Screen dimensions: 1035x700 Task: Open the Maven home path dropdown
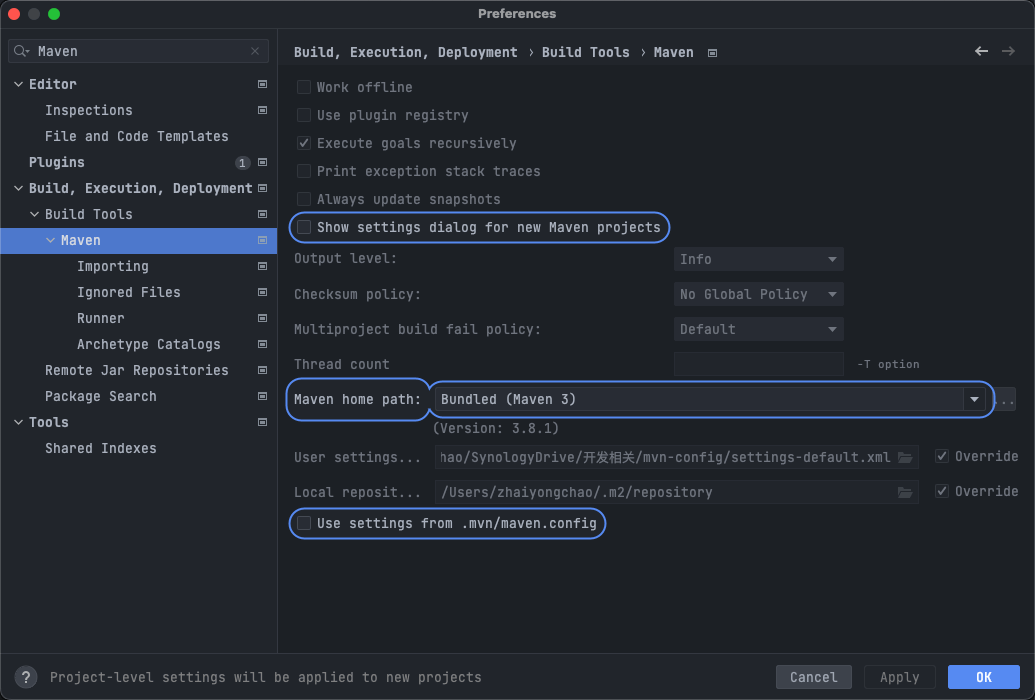tap(974, 399)
